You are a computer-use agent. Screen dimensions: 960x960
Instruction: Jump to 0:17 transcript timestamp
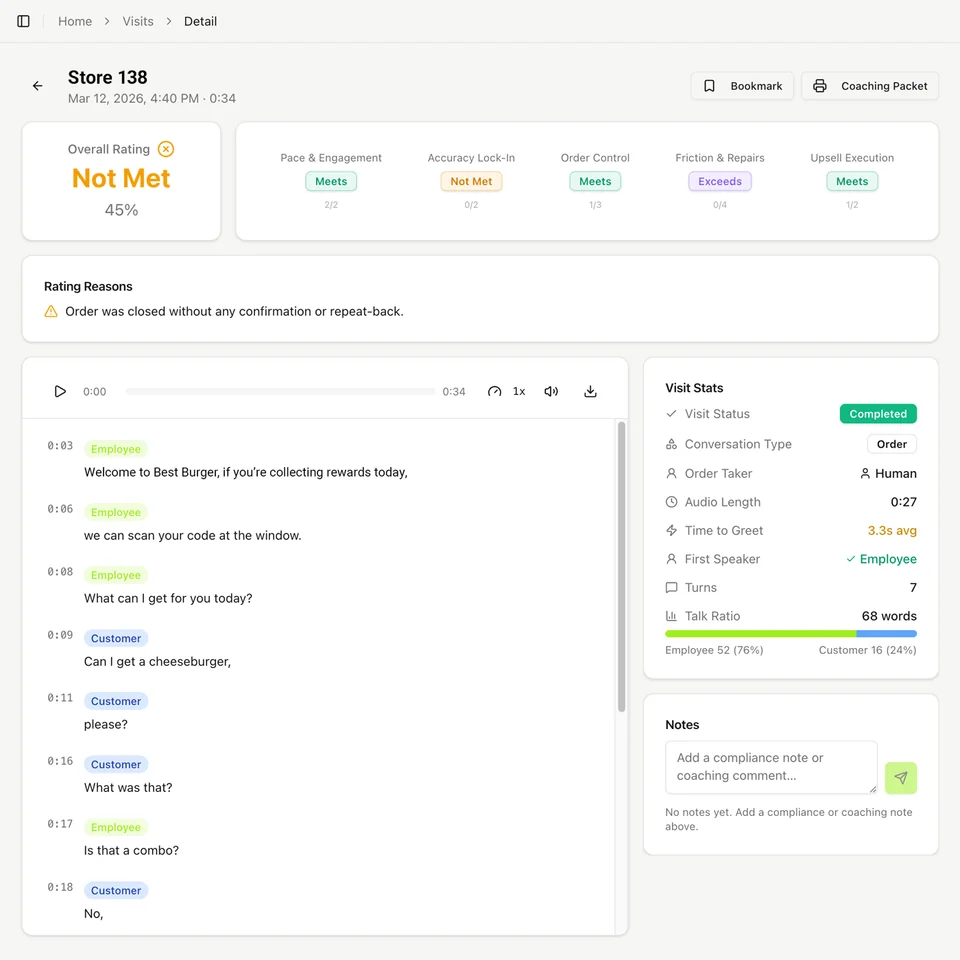[60, 824]
